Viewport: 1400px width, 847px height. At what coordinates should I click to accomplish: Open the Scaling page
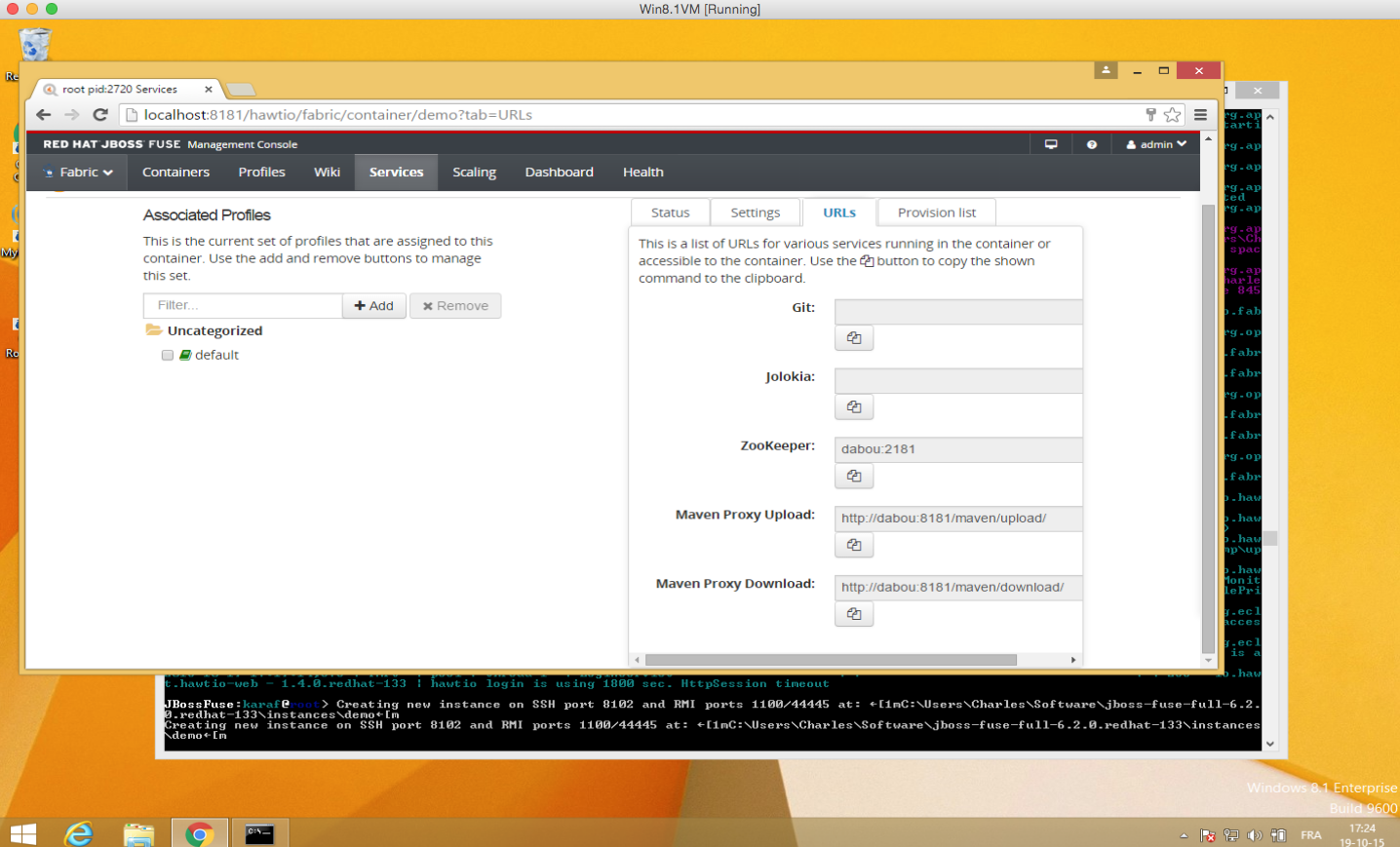coord(474,173)
